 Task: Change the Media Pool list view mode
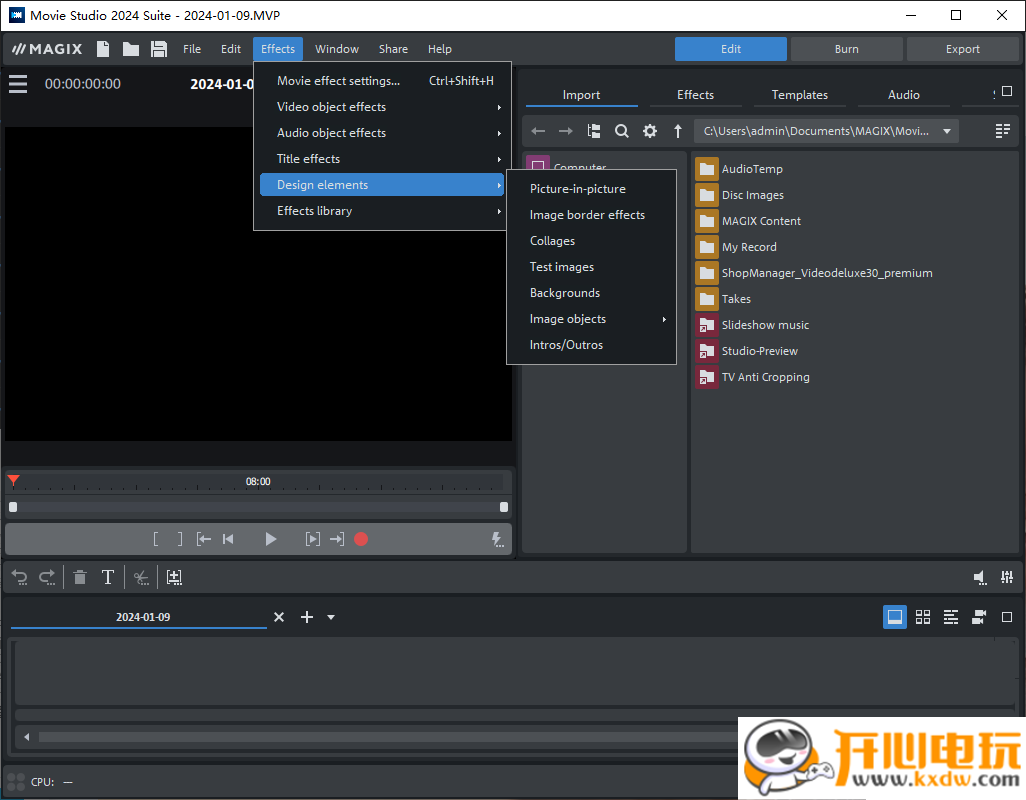(1002, 131)
